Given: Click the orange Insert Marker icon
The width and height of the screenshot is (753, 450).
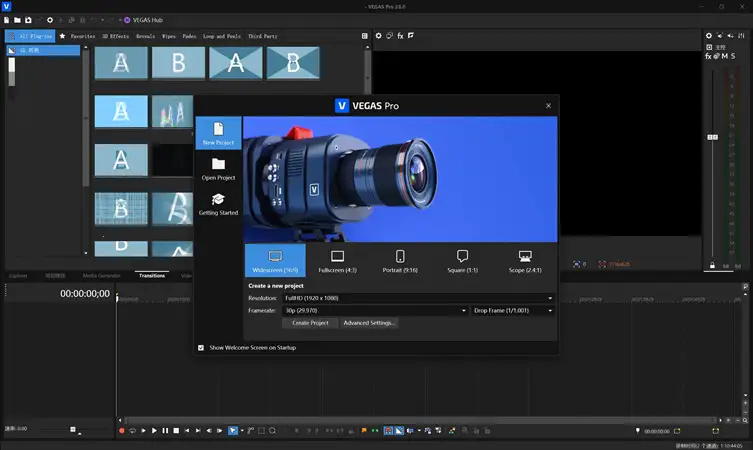Looking at the screenshot, I should (x=364, y=430).
